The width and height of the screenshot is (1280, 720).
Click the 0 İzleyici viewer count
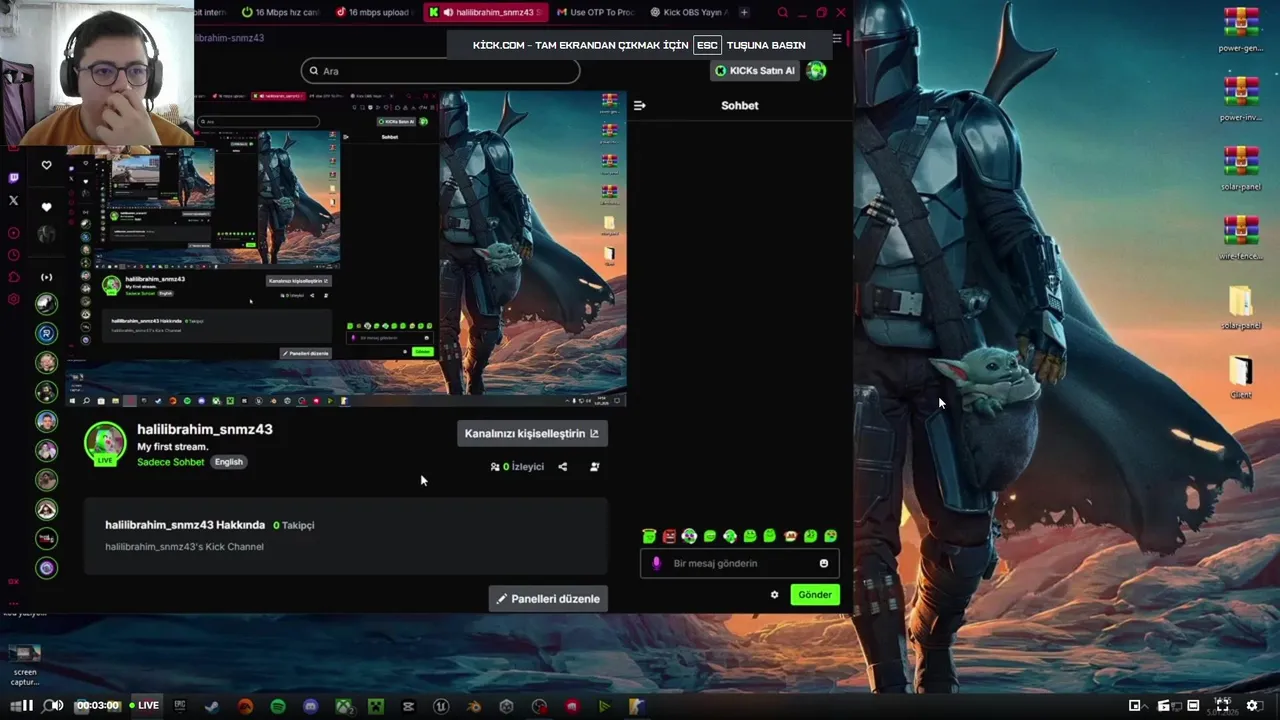pos(517,467)
